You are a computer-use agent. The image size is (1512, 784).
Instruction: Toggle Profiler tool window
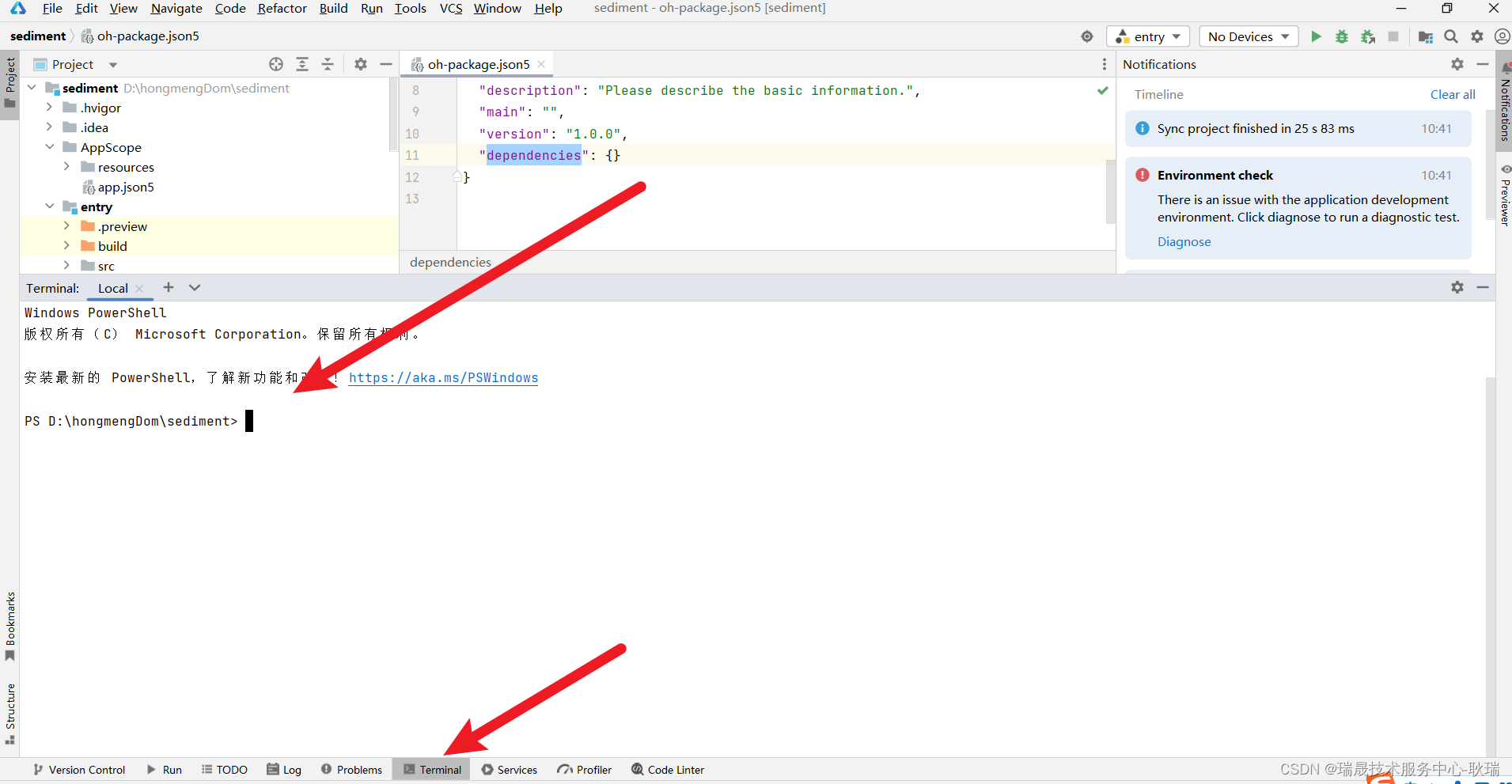pos(585,770)
